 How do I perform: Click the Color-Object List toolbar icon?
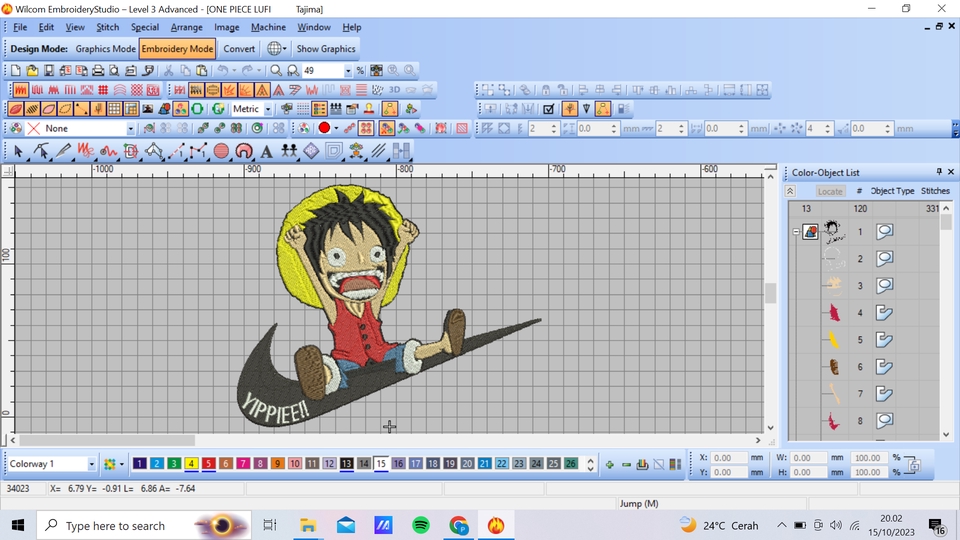[x=320, y=109]
